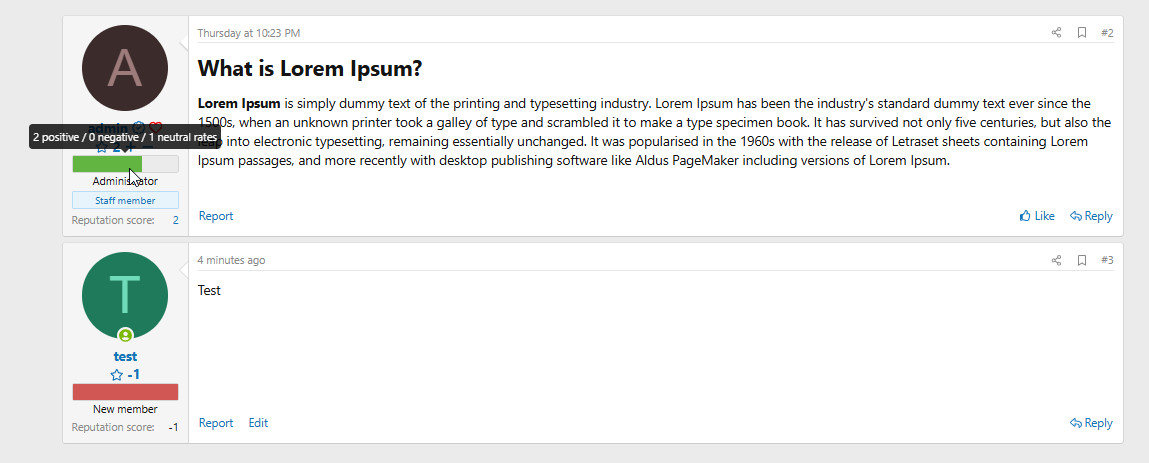Bookmark post #3 with bookmark icon
This screenshot has width=1149, height=463.
(x=1082, y=260)
